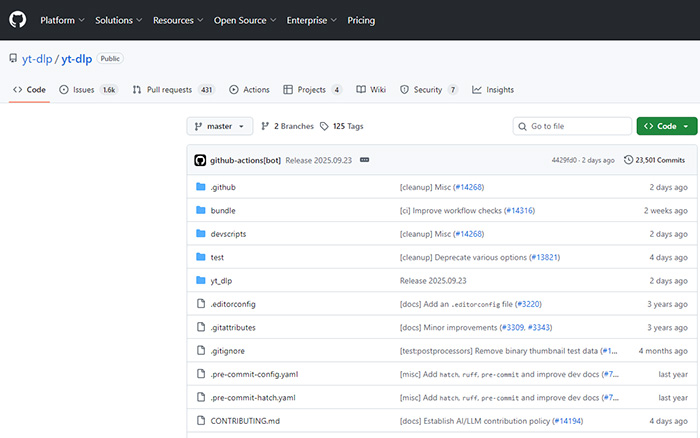Viewport: 700px width, 438px height.
Task: Expand the master branch dropdown
Action: click(219, 126)
